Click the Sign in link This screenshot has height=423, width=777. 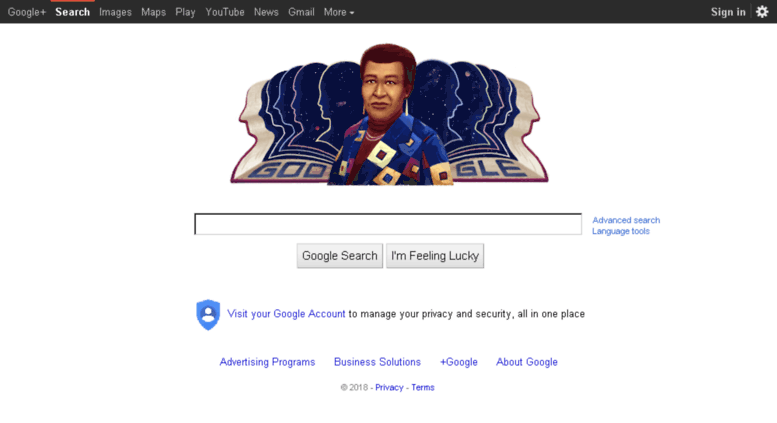pyautogui.click(x=728, y=12)
